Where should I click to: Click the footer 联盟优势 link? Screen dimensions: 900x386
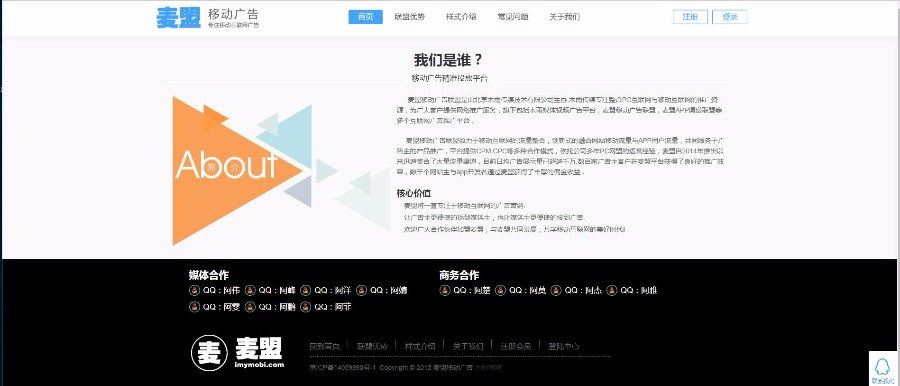pyautogui.click(x=373, y=346)
